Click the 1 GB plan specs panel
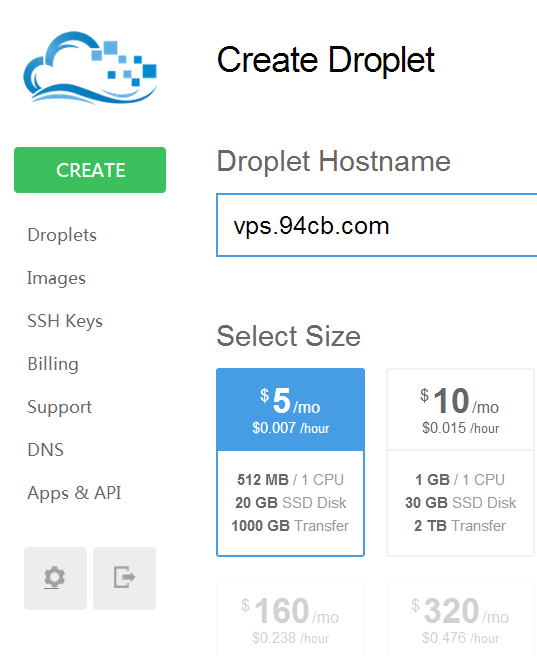Image resolution: width=537 pixels, height=656 pixels. click(460, 503)
